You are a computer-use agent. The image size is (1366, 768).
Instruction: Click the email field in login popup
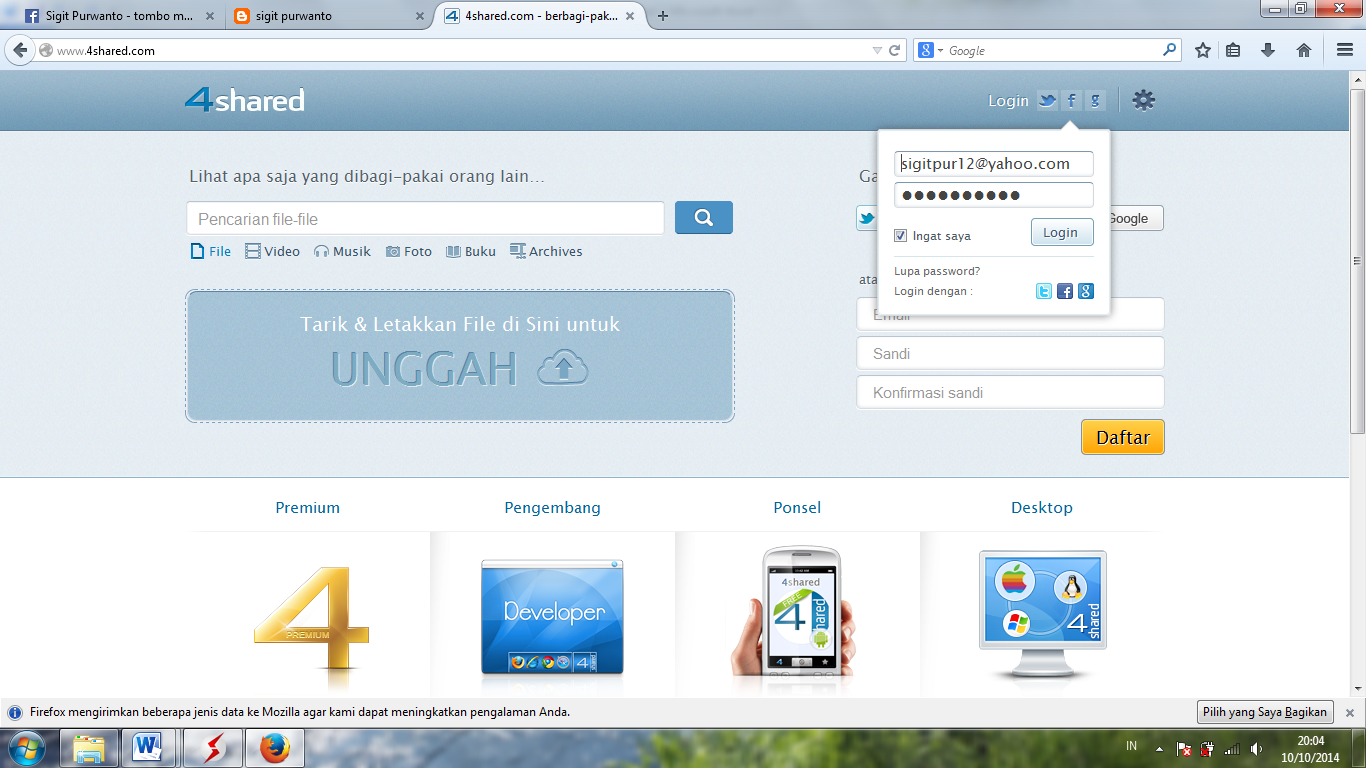[x=994, y=164]
